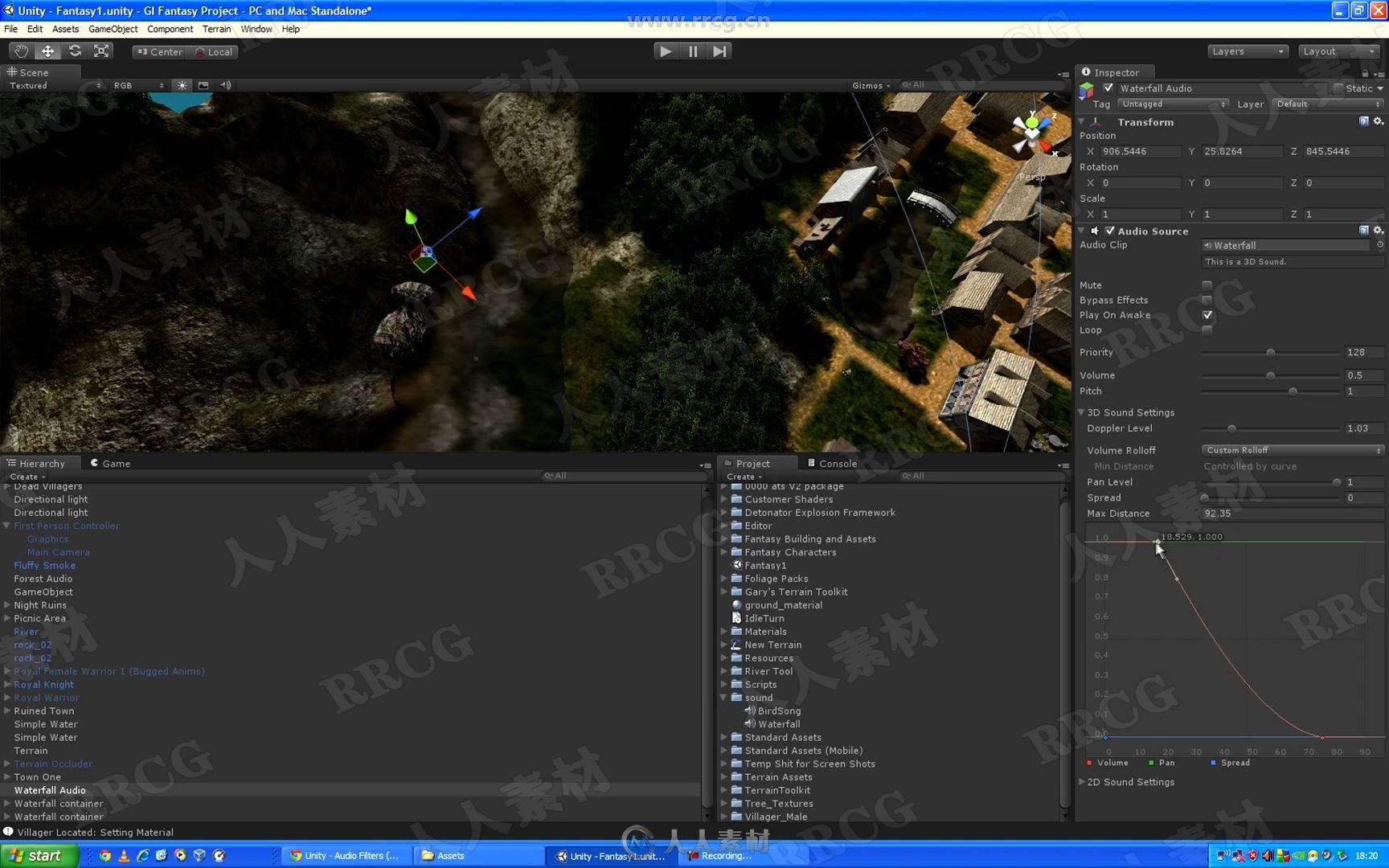
Task: Open the Component menu
Action: [x=170, y=29]
